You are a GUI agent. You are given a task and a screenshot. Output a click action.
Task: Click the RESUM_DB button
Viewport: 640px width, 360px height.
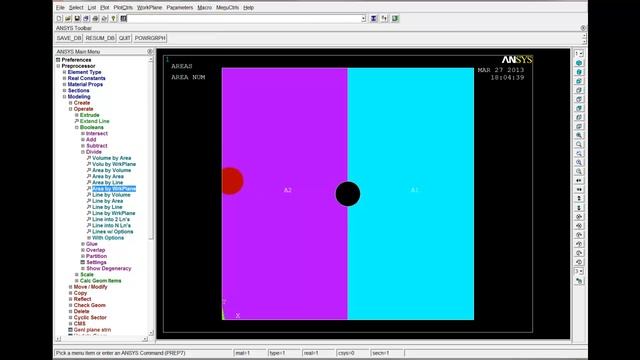[100, 38]
